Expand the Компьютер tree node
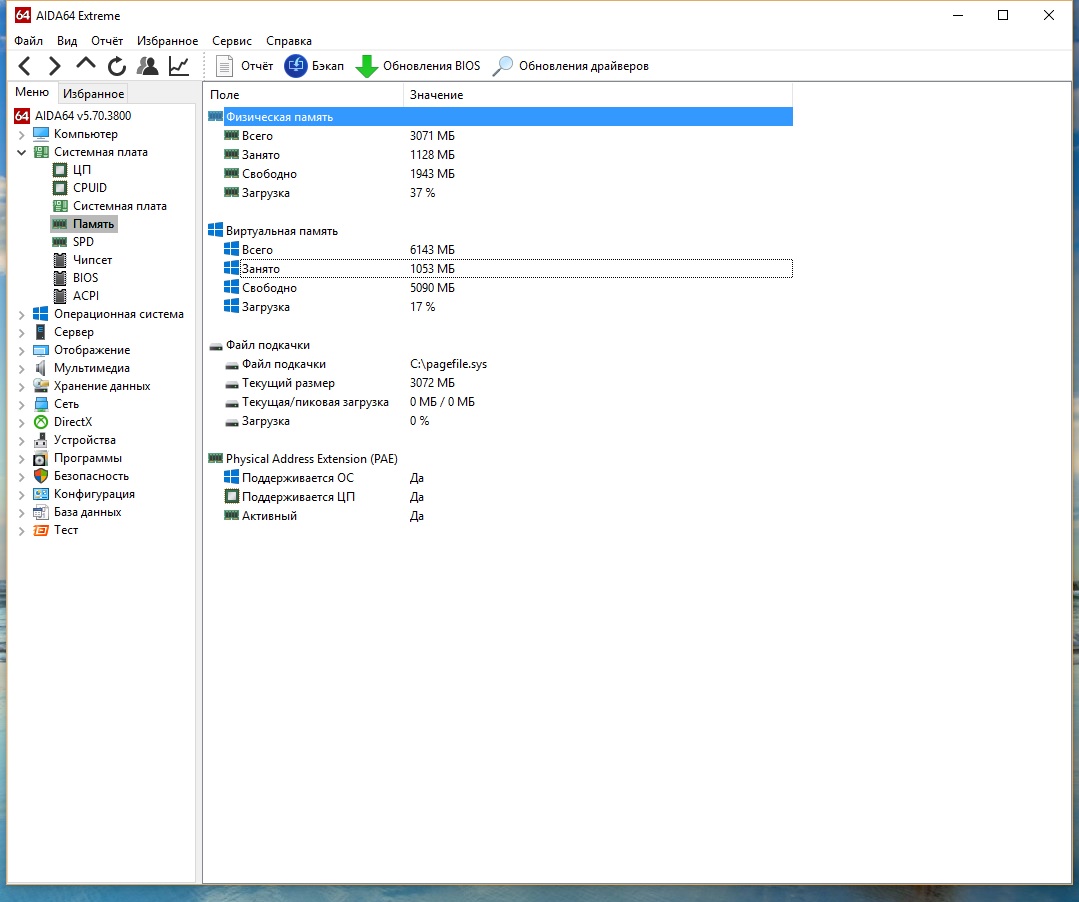This screenshot has height=902, width=1079. 22,134
